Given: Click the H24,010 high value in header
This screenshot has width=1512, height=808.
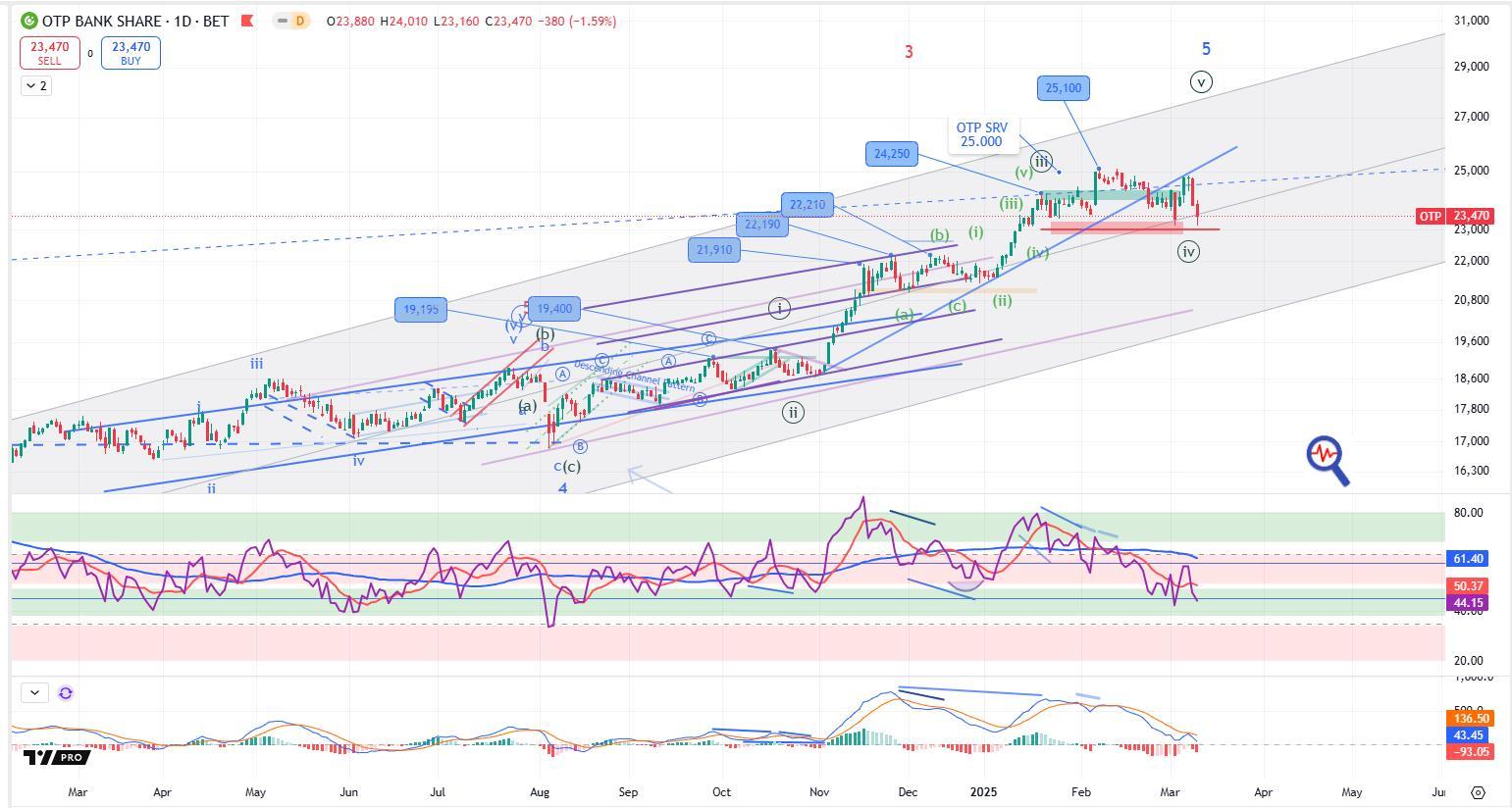Looking at the screenshot, I should pyautogui.click(x=402, y=21).
